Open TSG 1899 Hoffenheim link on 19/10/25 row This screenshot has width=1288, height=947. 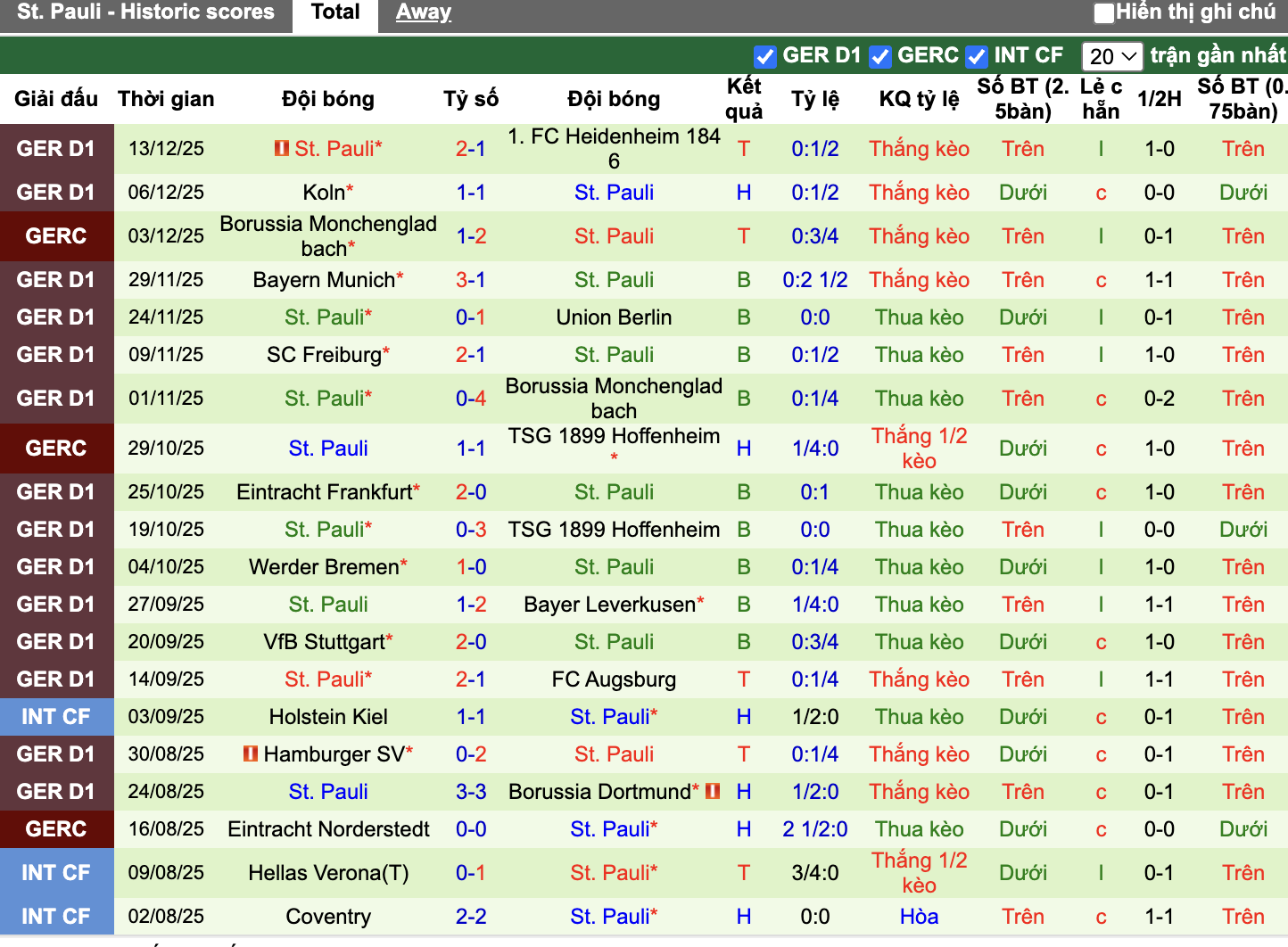(614, 530)
